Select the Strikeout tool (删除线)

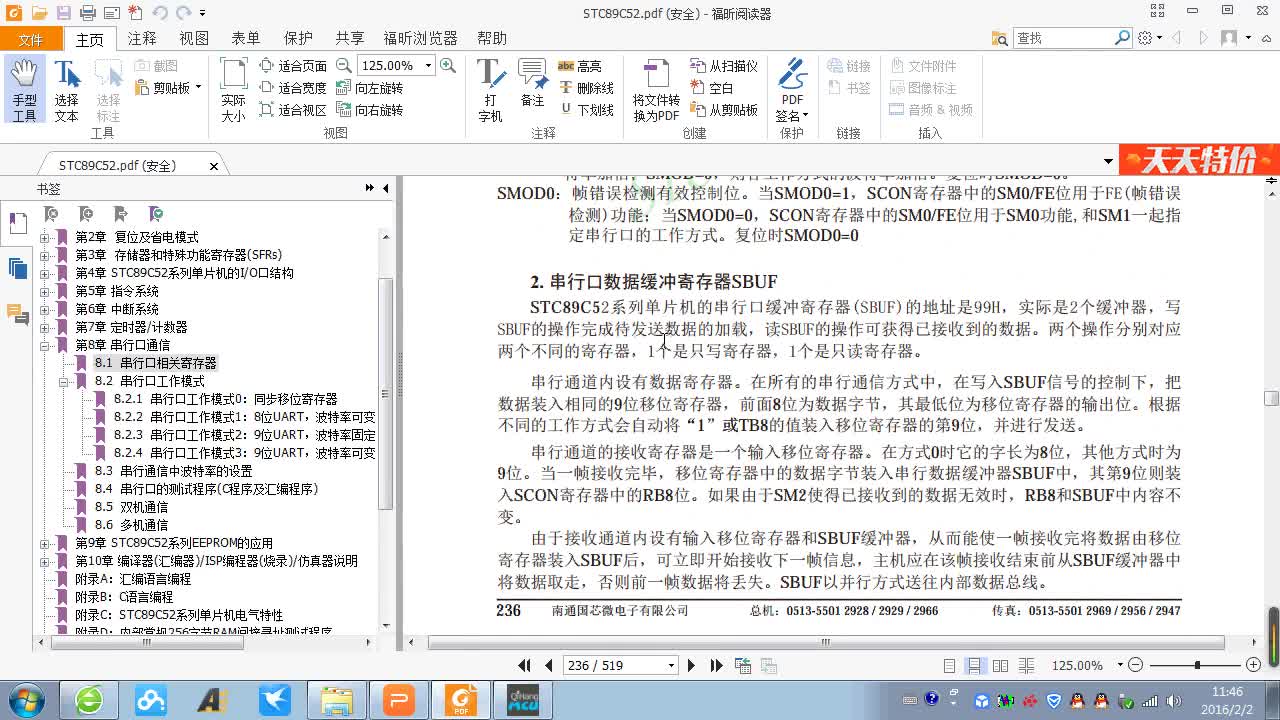586,88
